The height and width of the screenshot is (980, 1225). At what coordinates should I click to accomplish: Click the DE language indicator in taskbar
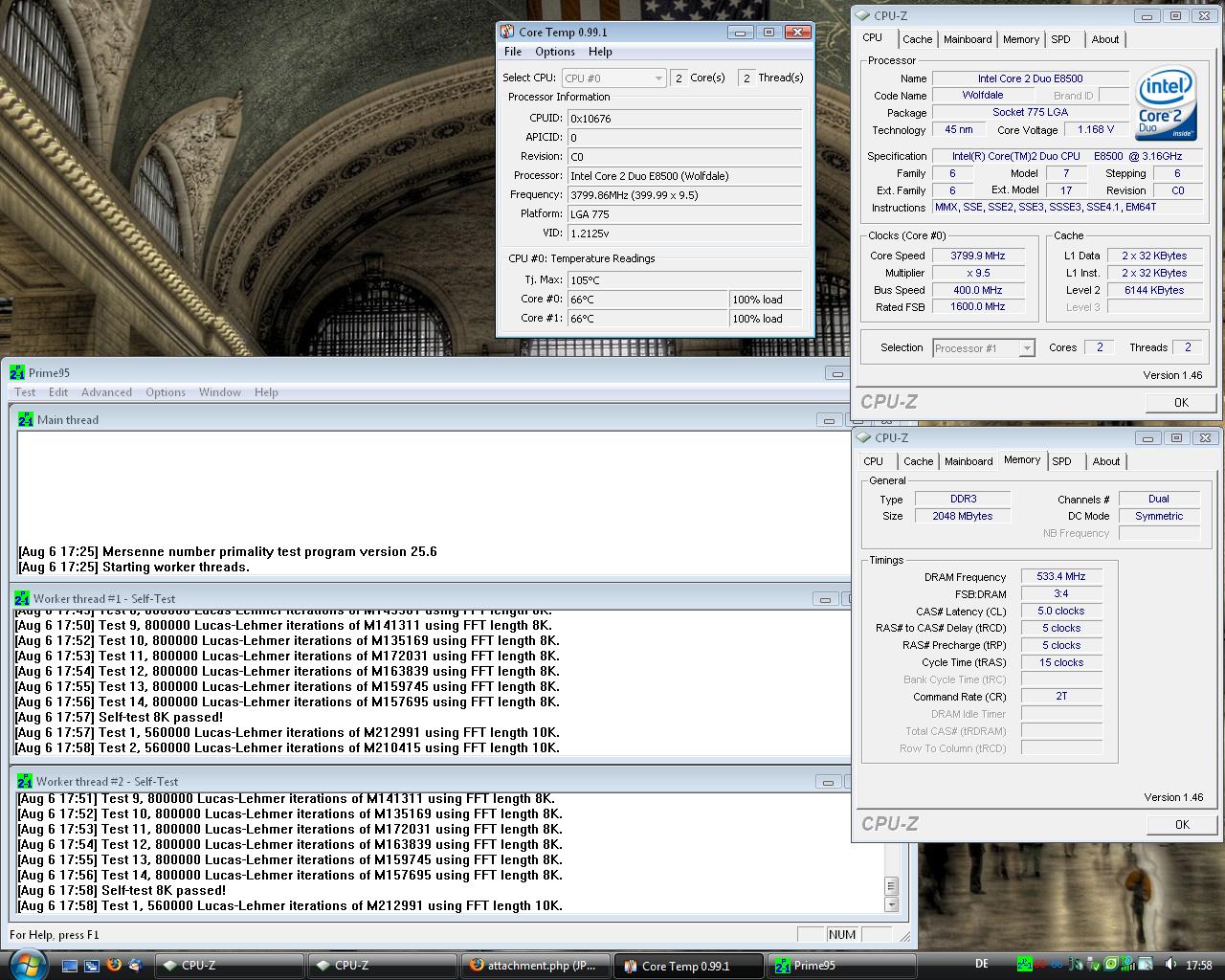point(981,965)
